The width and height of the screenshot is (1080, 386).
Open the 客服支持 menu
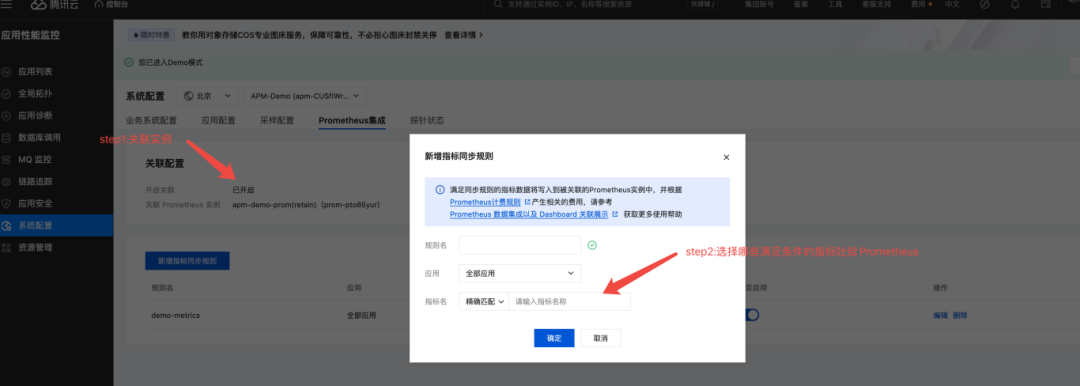click(x=876, y=4)
